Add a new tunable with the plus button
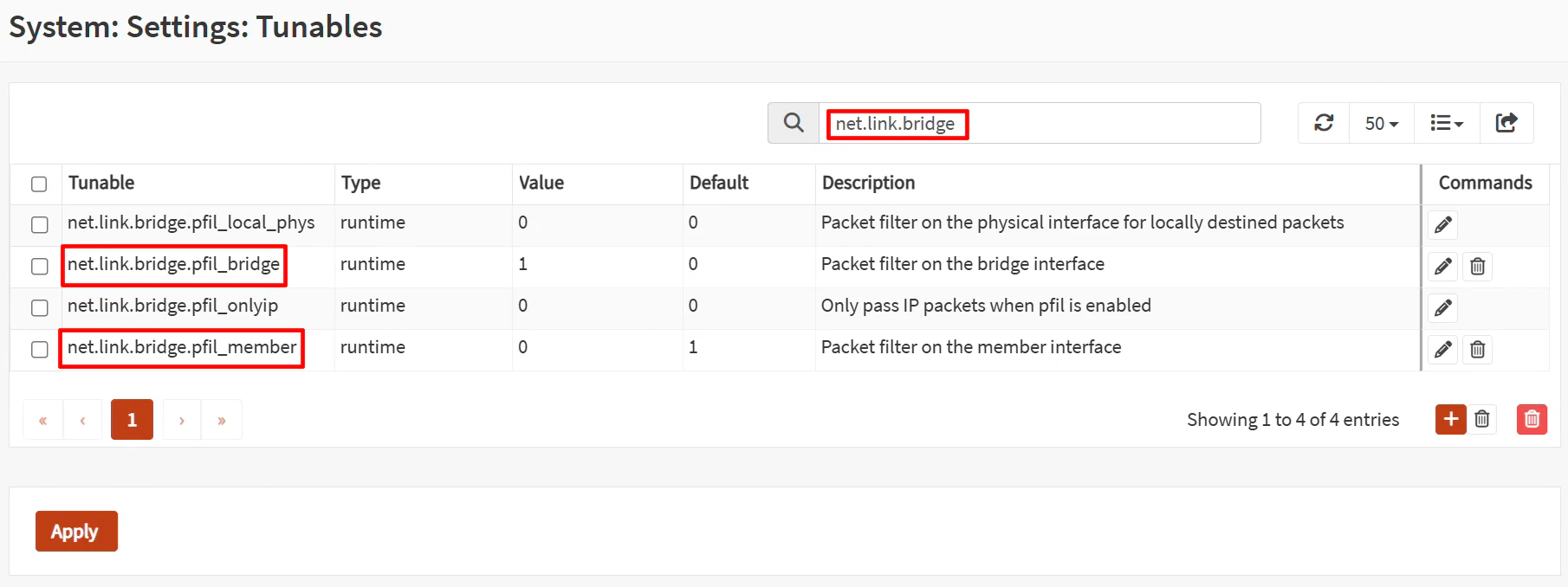1568x587 pixels. [x=1451, y=419]
